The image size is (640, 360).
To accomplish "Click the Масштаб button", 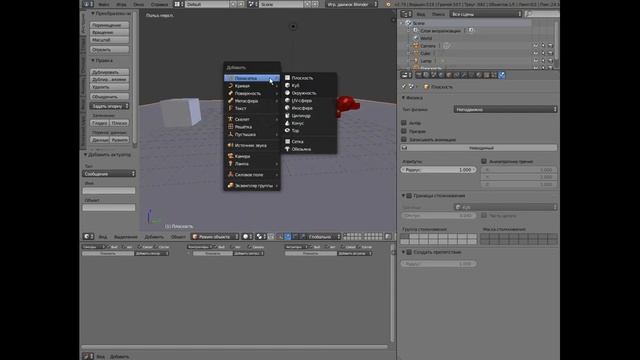I will [x=109, y=40].
